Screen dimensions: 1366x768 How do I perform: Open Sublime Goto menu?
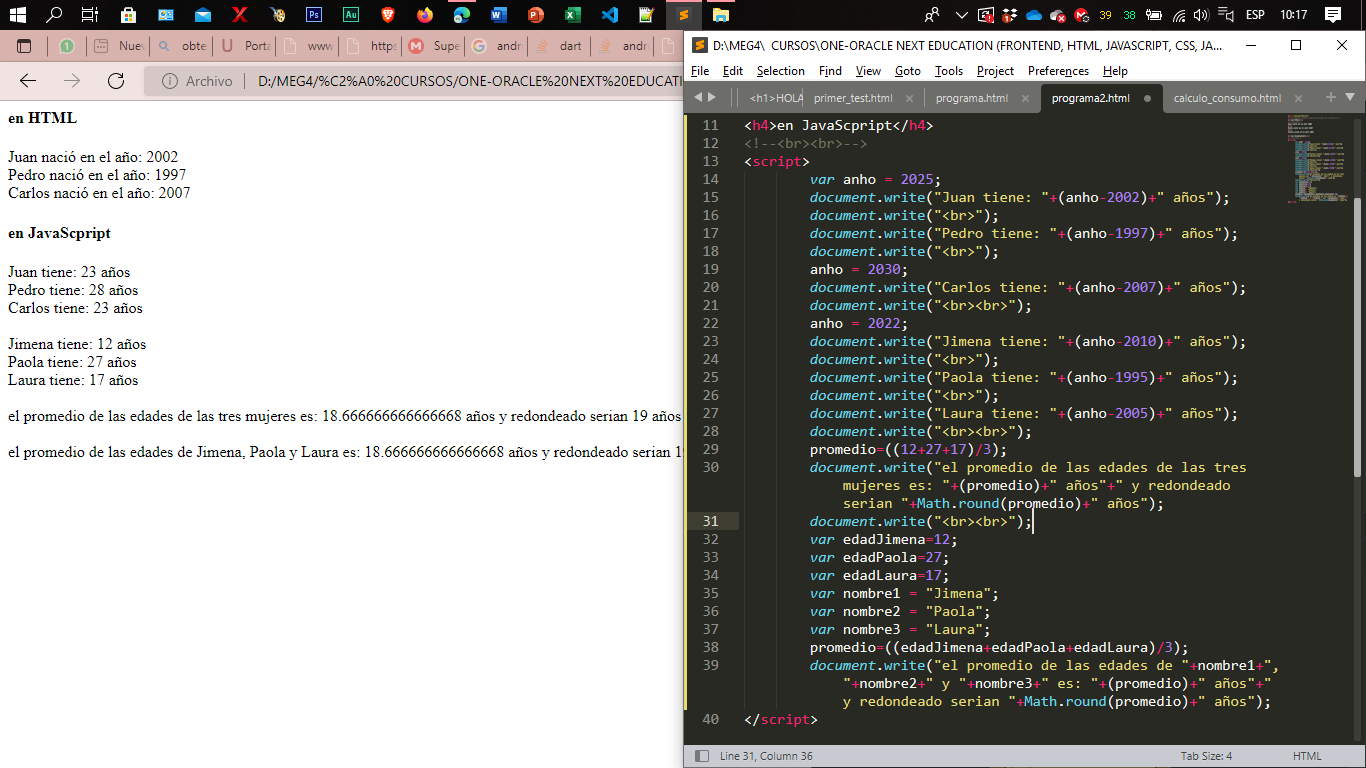tap(908, 71)
